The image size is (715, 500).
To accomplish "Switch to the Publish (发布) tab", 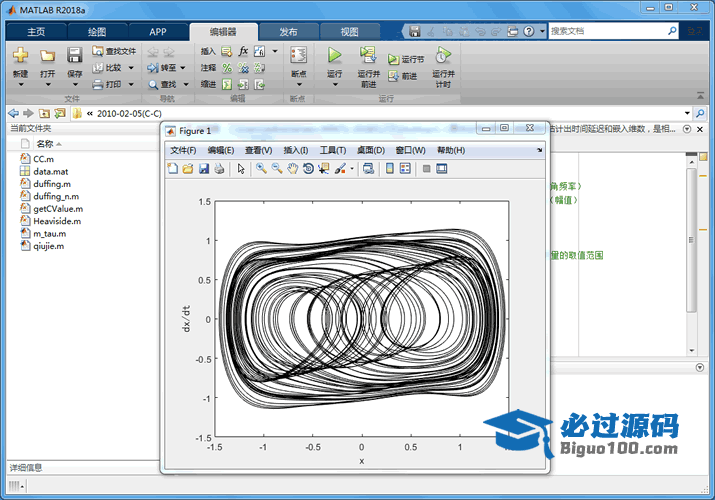I will click(x=288, y=32).
